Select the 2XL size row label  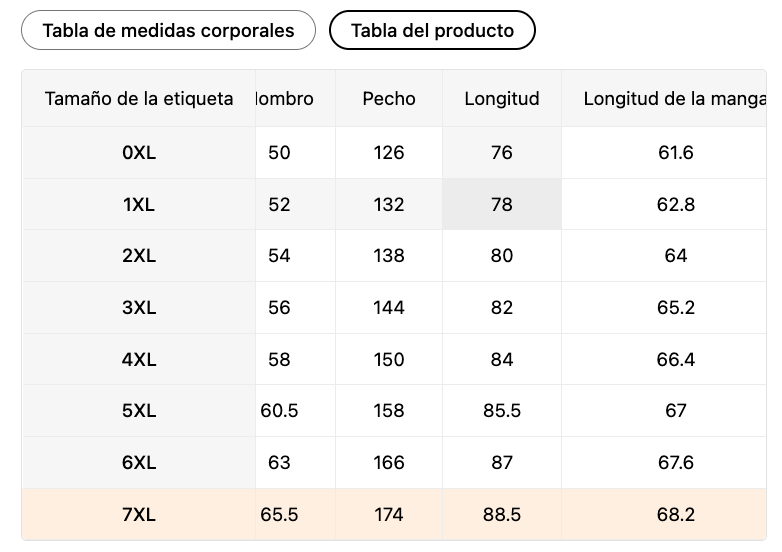tap(139, 256)
